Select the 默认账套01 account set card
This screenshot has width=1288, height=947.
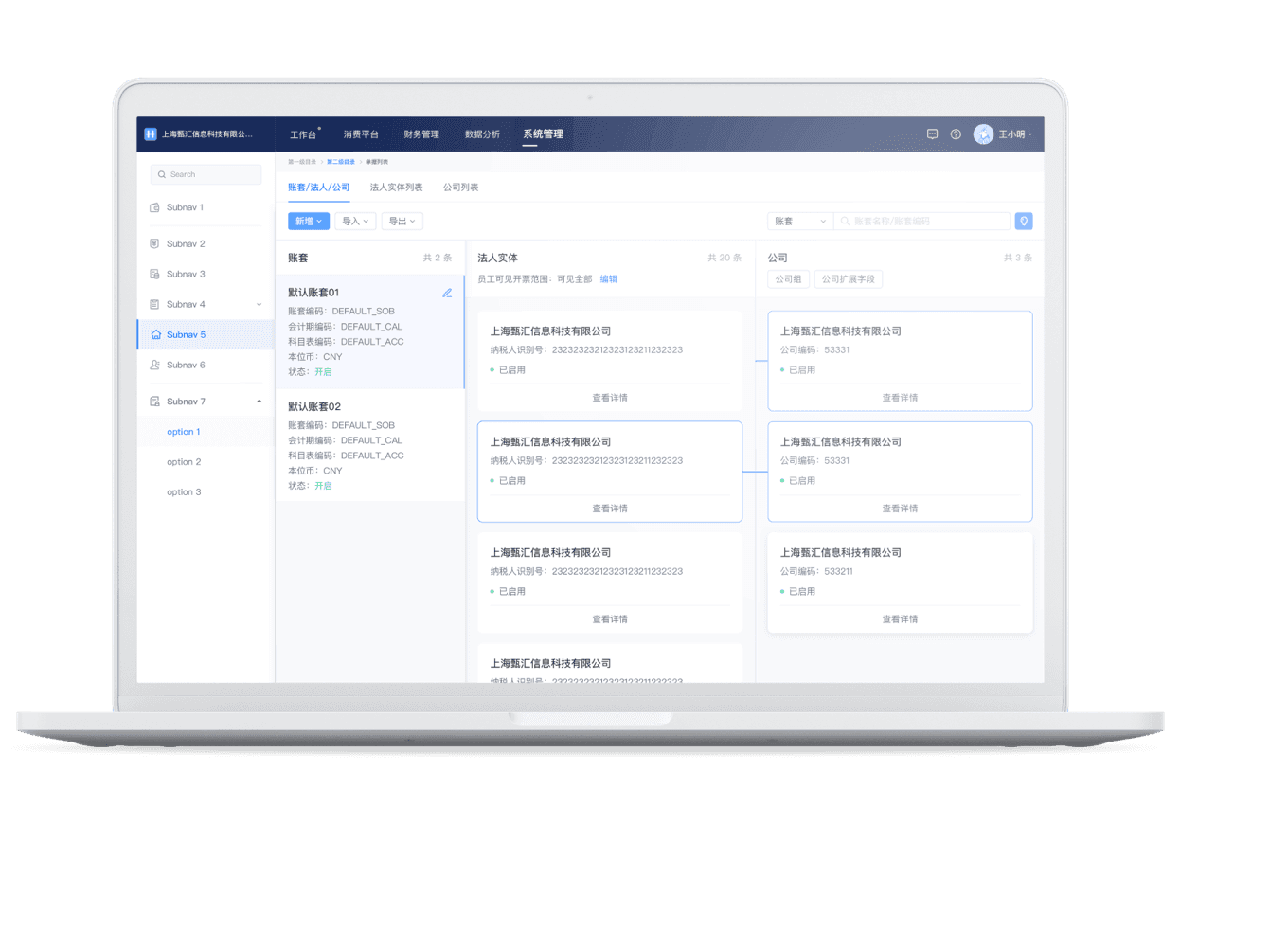point(369,331)
